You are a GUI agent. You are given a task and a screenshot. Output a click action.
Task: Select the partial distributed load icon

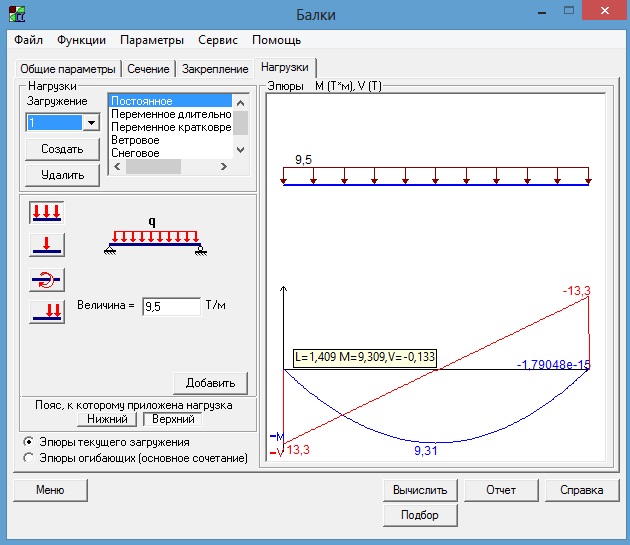pyautogui.click(x=47, y=312)
